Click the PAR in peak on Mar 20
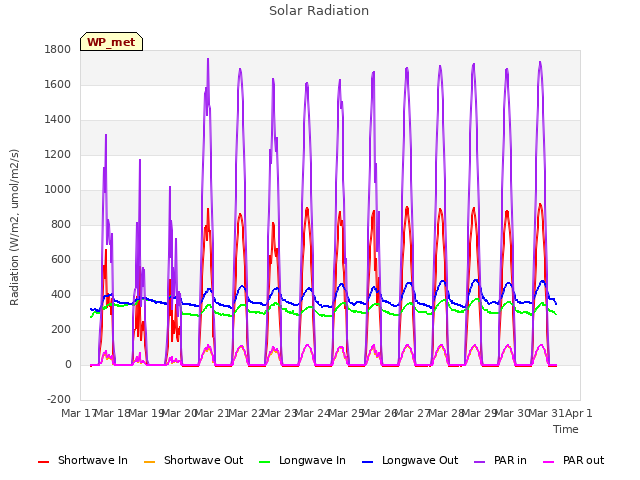This screenshot has width=640, height=480. click(208, 59)
